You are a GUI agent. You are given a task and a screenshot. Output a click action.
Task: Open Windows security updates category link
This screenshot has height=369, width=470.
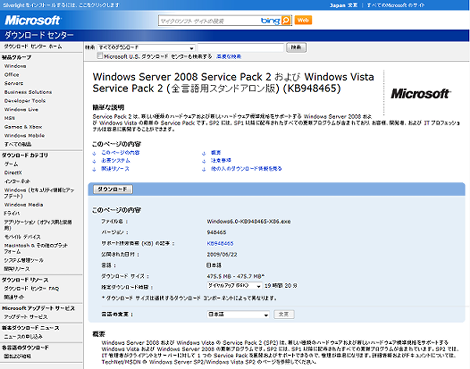click(x=39, y=193)
